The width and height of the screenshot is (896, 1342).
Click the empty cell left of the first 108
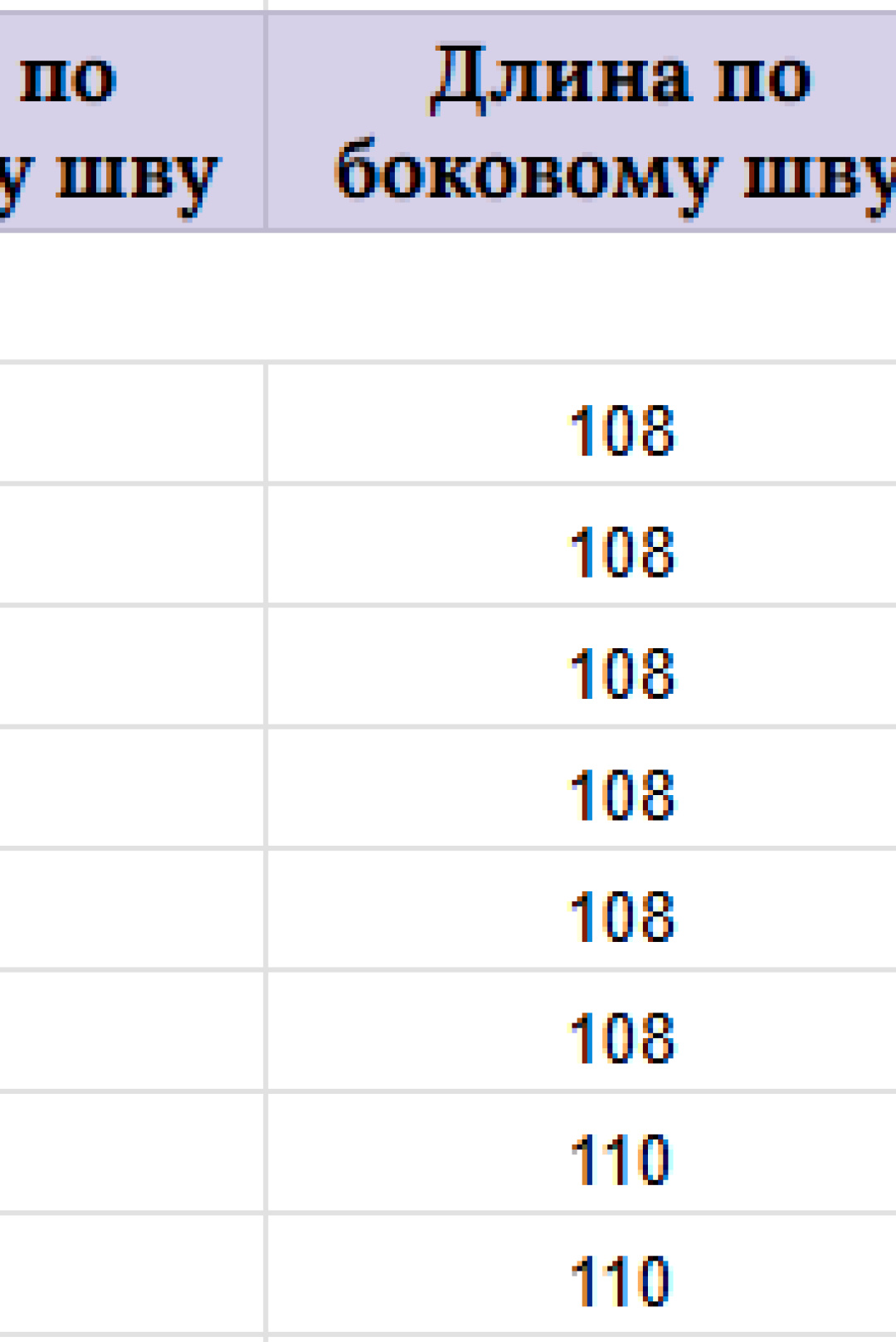pyautogui.click(x=131, y=423)
